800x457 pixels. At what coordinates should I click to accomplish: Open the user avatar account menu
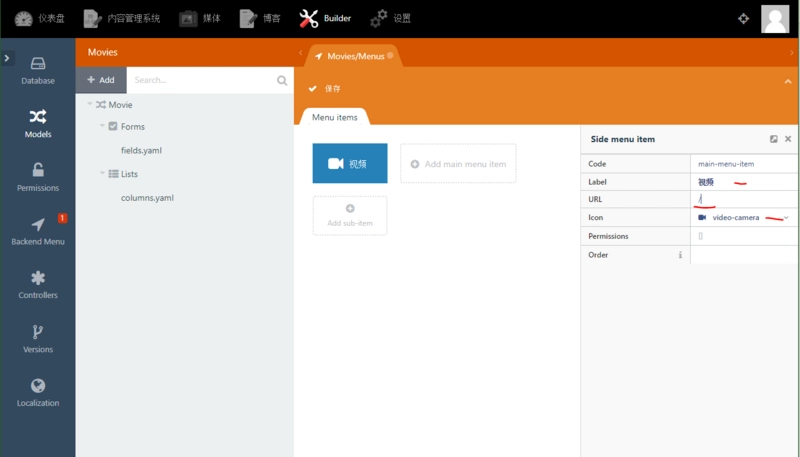(x=775, y=19)
